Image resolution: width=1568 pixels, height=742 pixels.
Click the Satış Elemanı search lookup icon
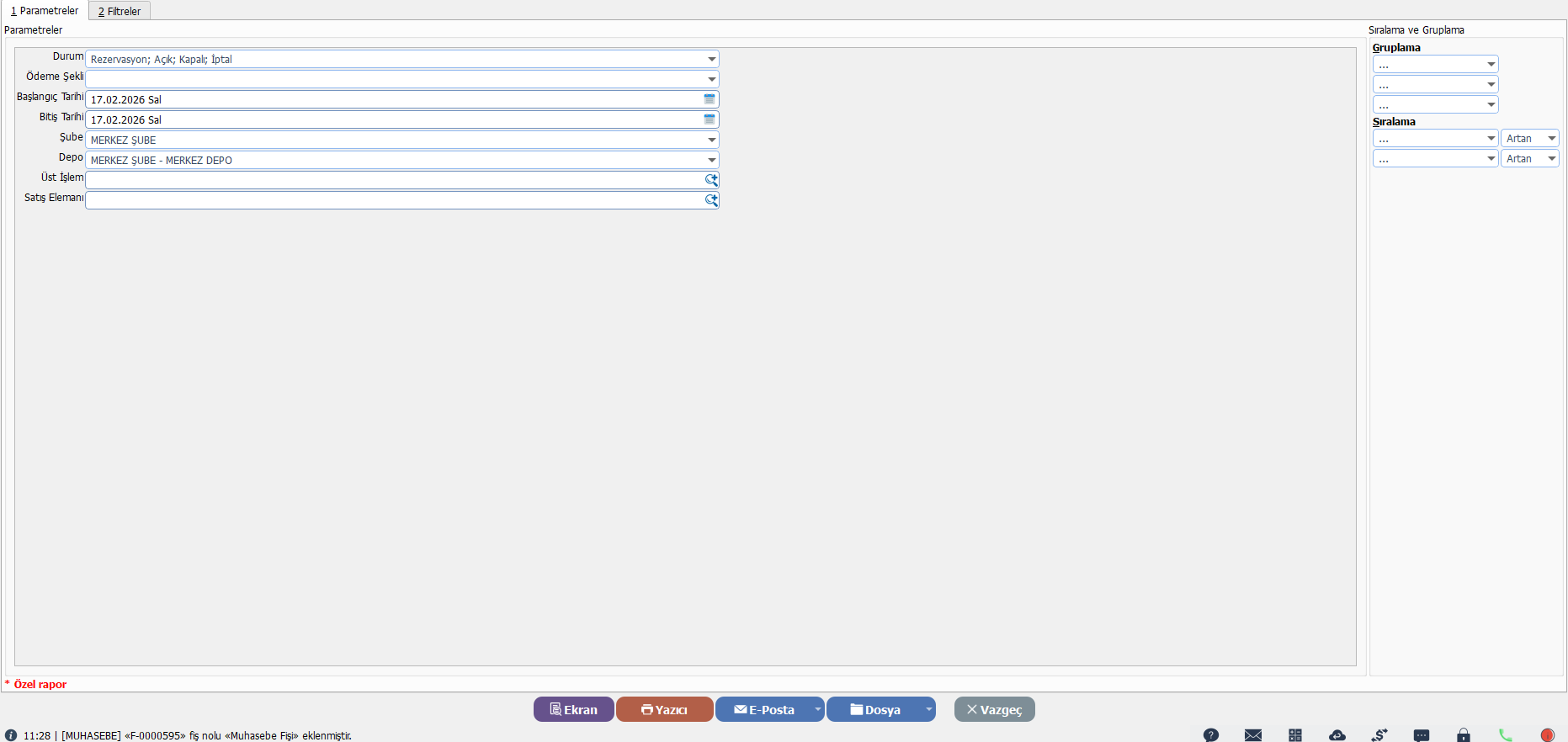click(x=711, y=200)
